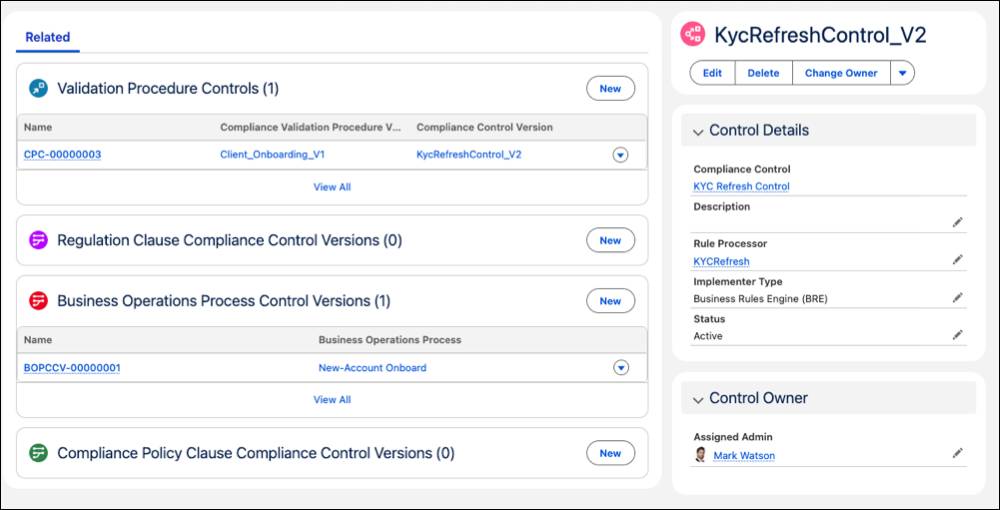Click New in Business Operations Process Control Versions
1000x510 pixels.
coord(610,301)
